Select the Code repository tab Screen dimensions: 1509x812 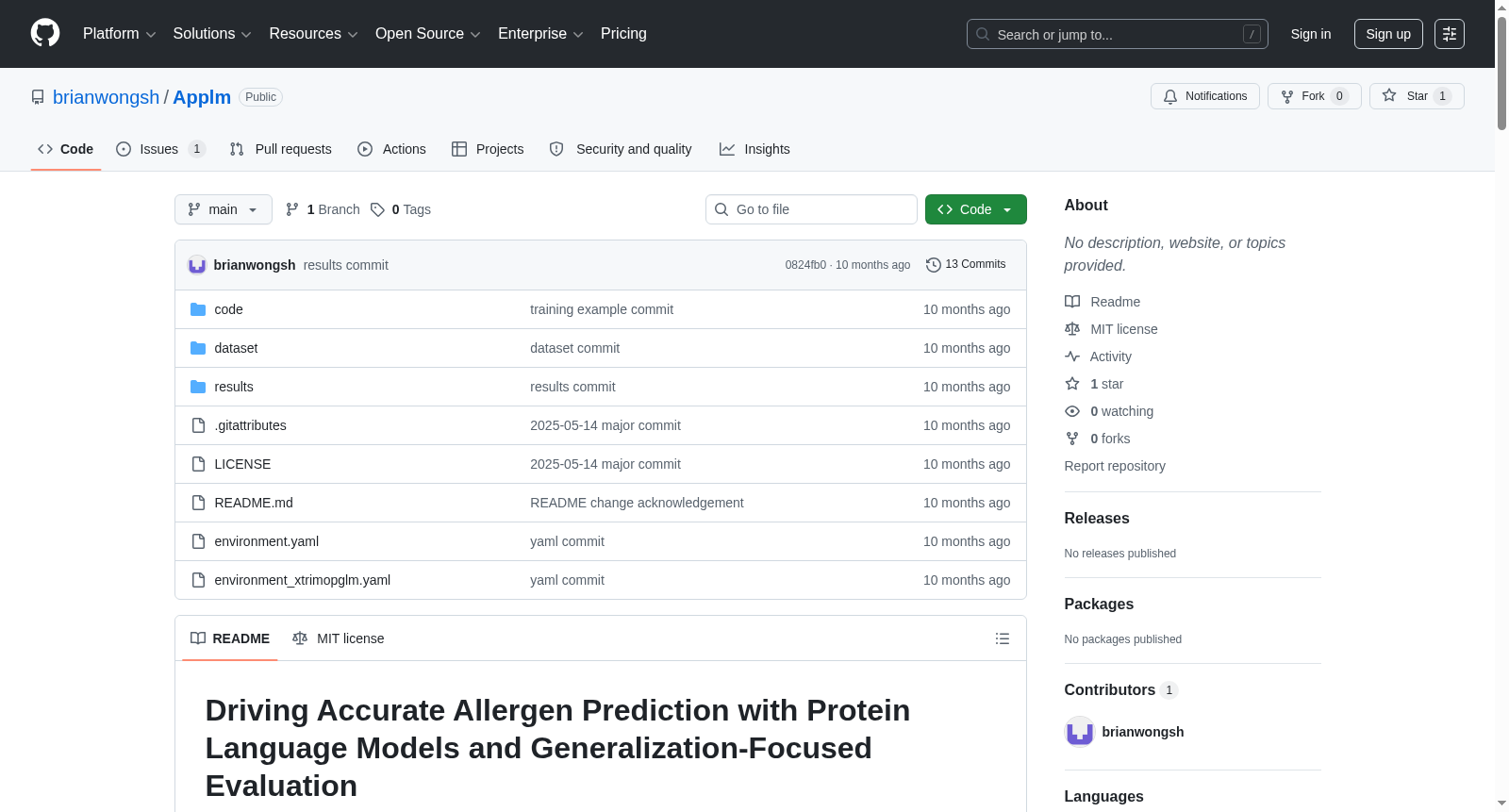click(66, 149)
